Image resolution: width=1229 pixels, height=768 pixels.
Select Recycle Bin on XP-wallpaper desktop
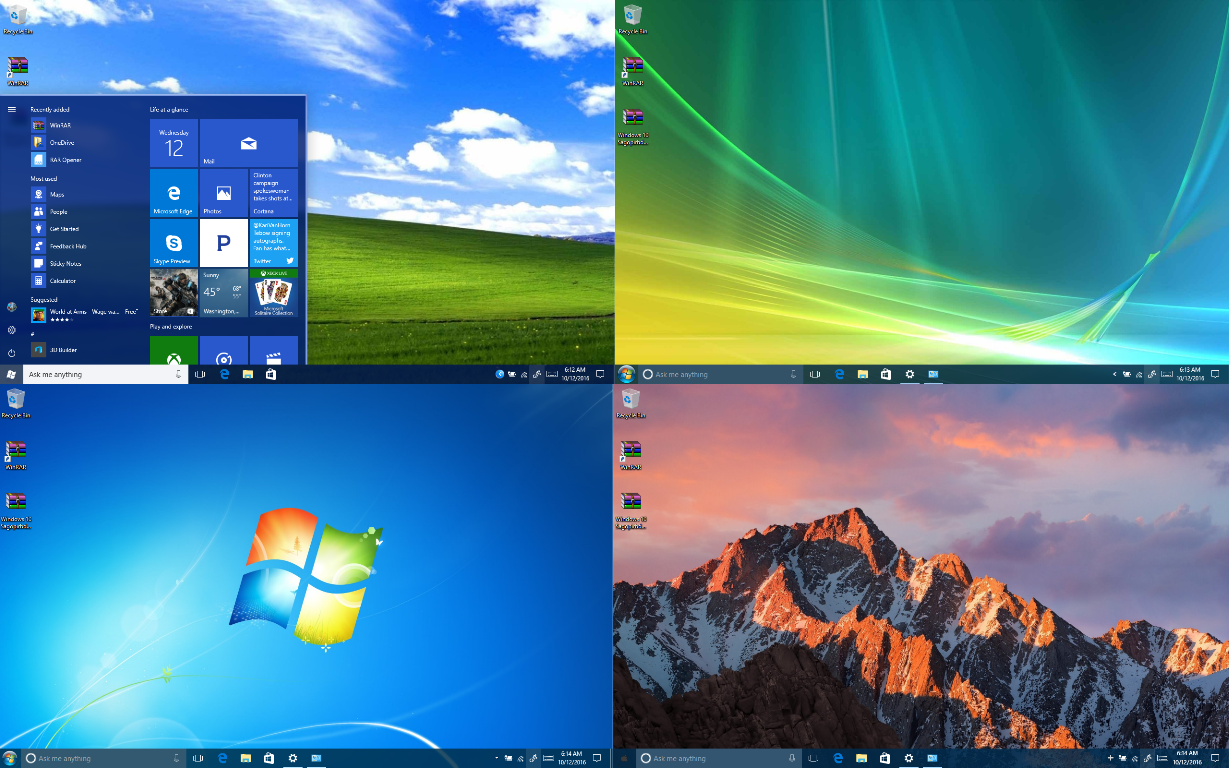coord(16,19)
